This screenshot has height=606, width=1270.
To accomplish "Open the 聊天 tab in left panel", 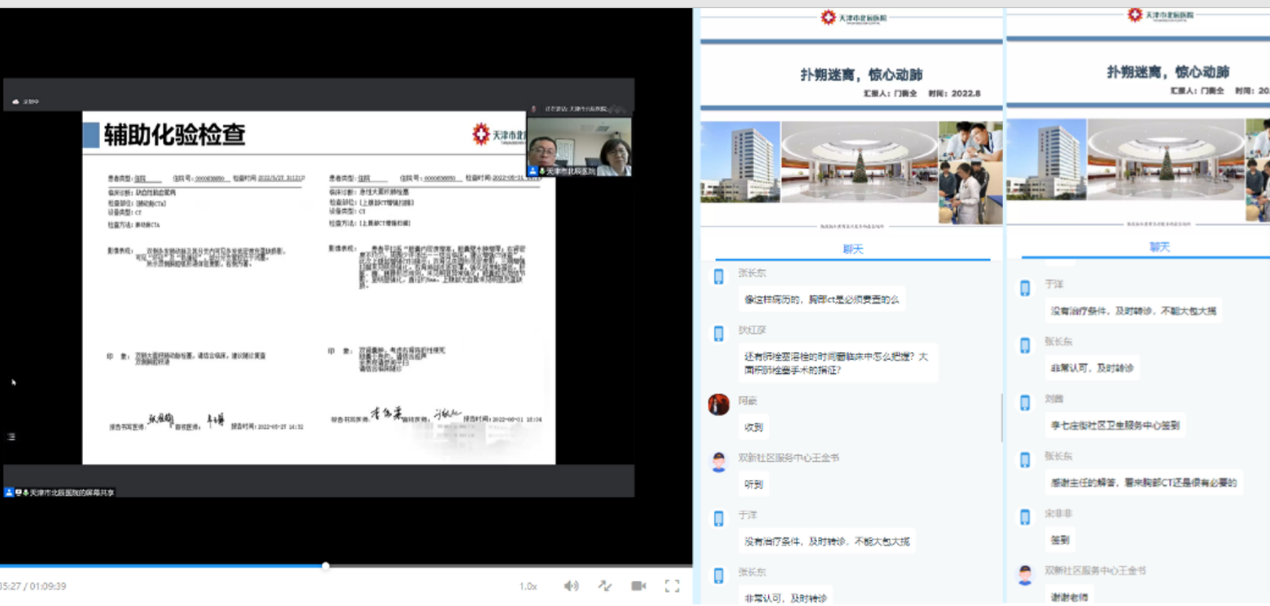I will coord(851,247).
